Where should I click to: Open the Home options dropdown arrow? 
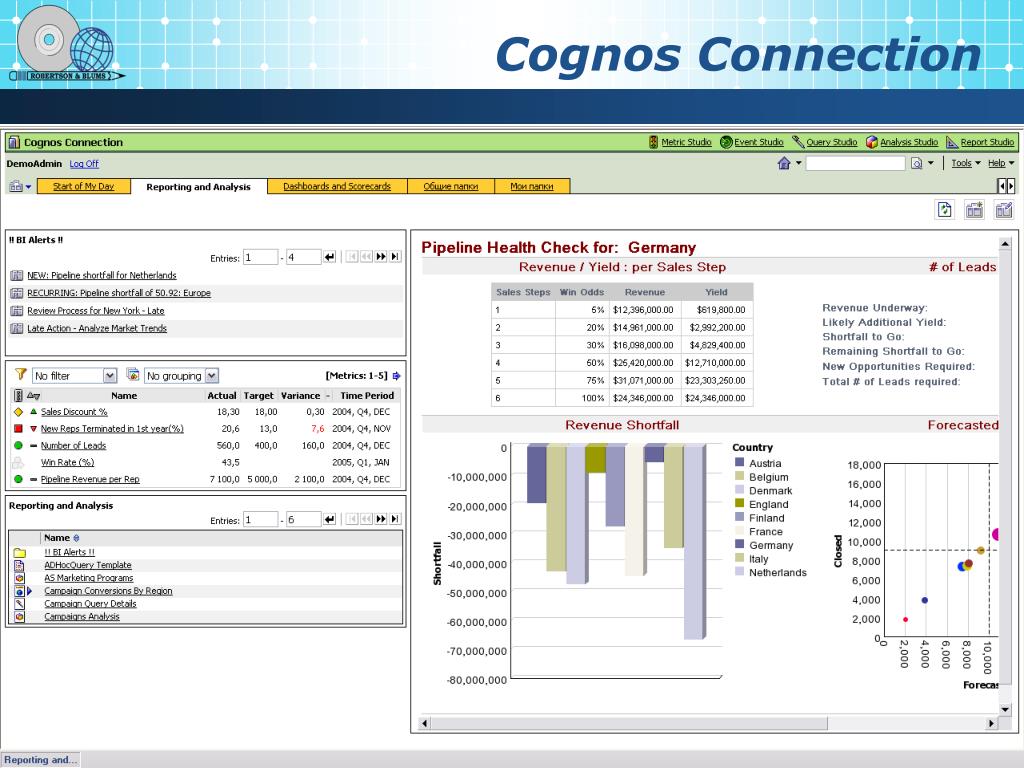[799, 163]
